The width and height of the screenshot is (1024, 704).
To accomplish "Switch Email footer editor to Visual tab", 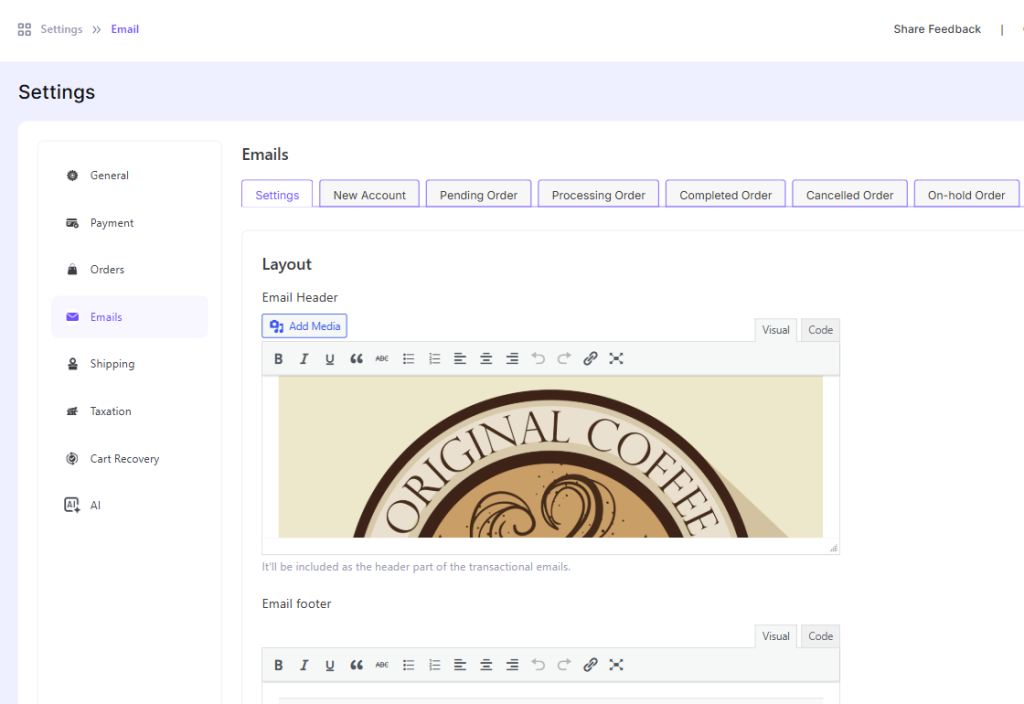I will 776,636.
